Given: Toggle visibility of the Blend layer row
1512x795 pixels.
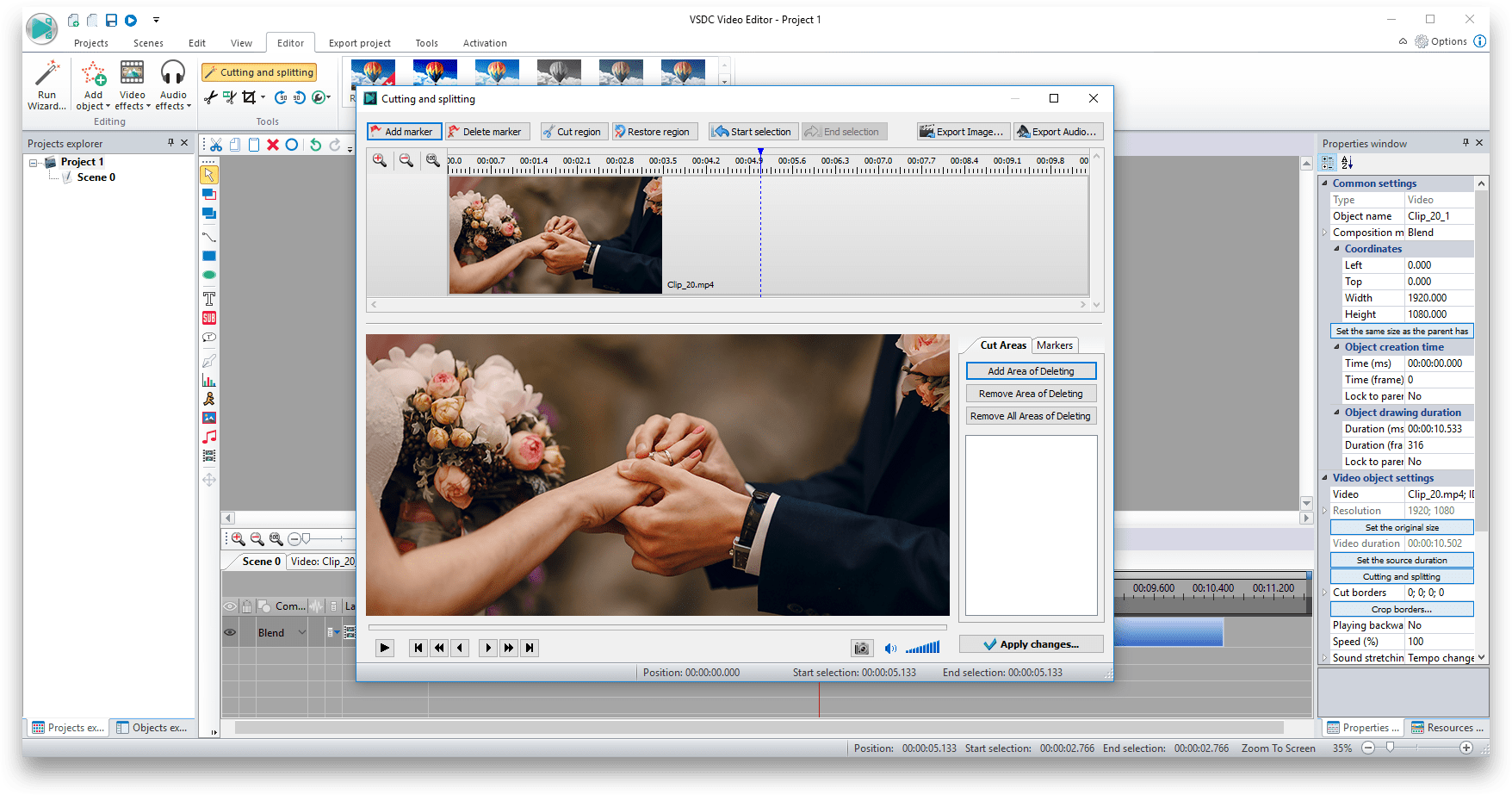Looking at the screenshot, I should [230, 631].
